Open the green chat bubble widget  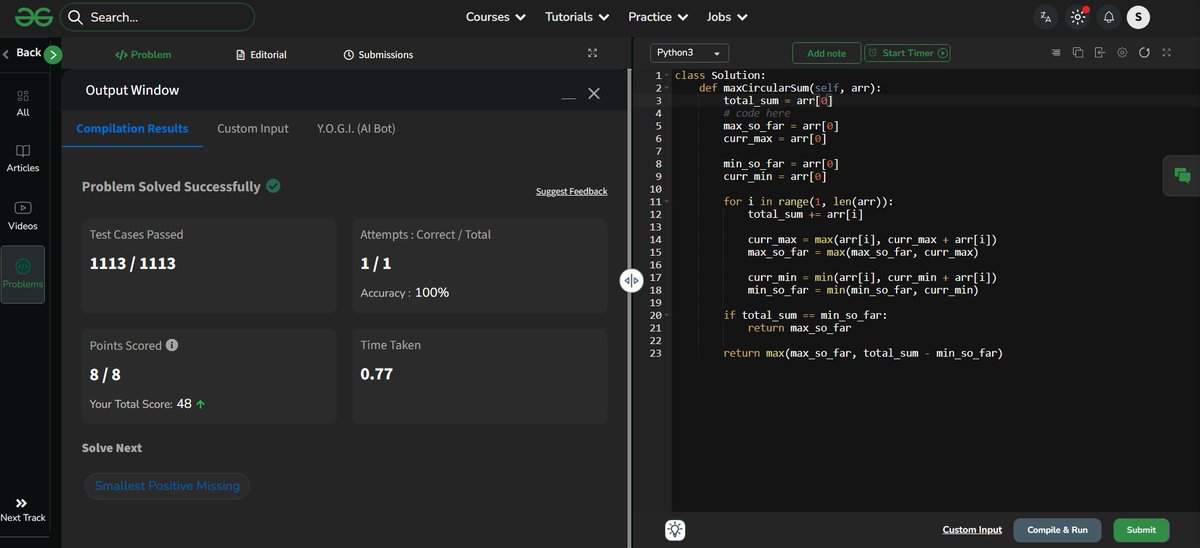[1182, 175]
